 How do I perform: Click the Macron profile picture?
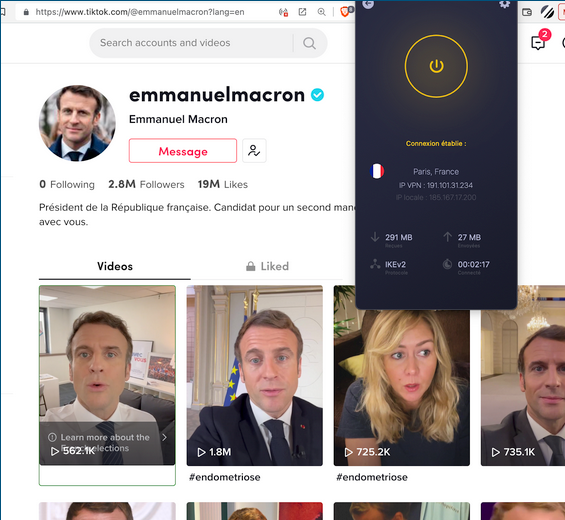pyautogui.click(x=77, y=123)
